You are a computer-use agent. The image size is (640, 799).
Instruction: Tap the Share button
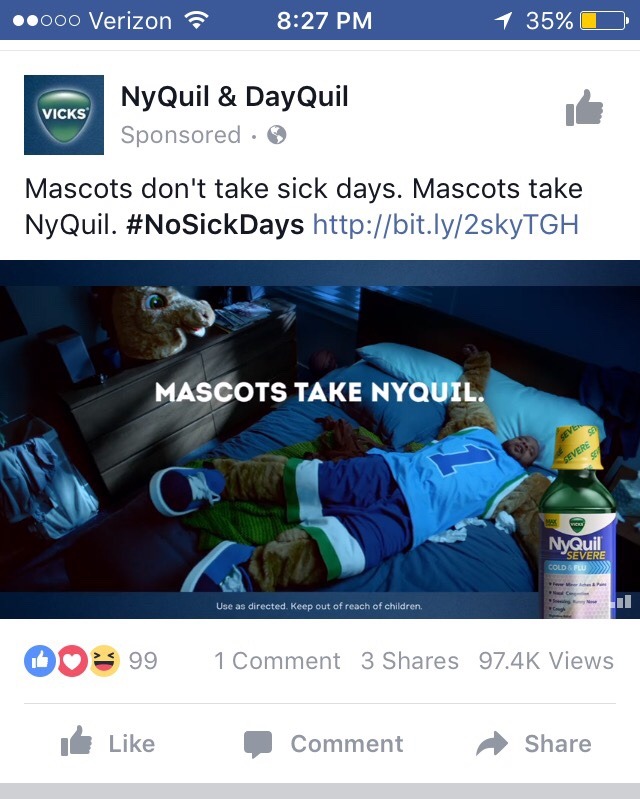tap(534, 743)
